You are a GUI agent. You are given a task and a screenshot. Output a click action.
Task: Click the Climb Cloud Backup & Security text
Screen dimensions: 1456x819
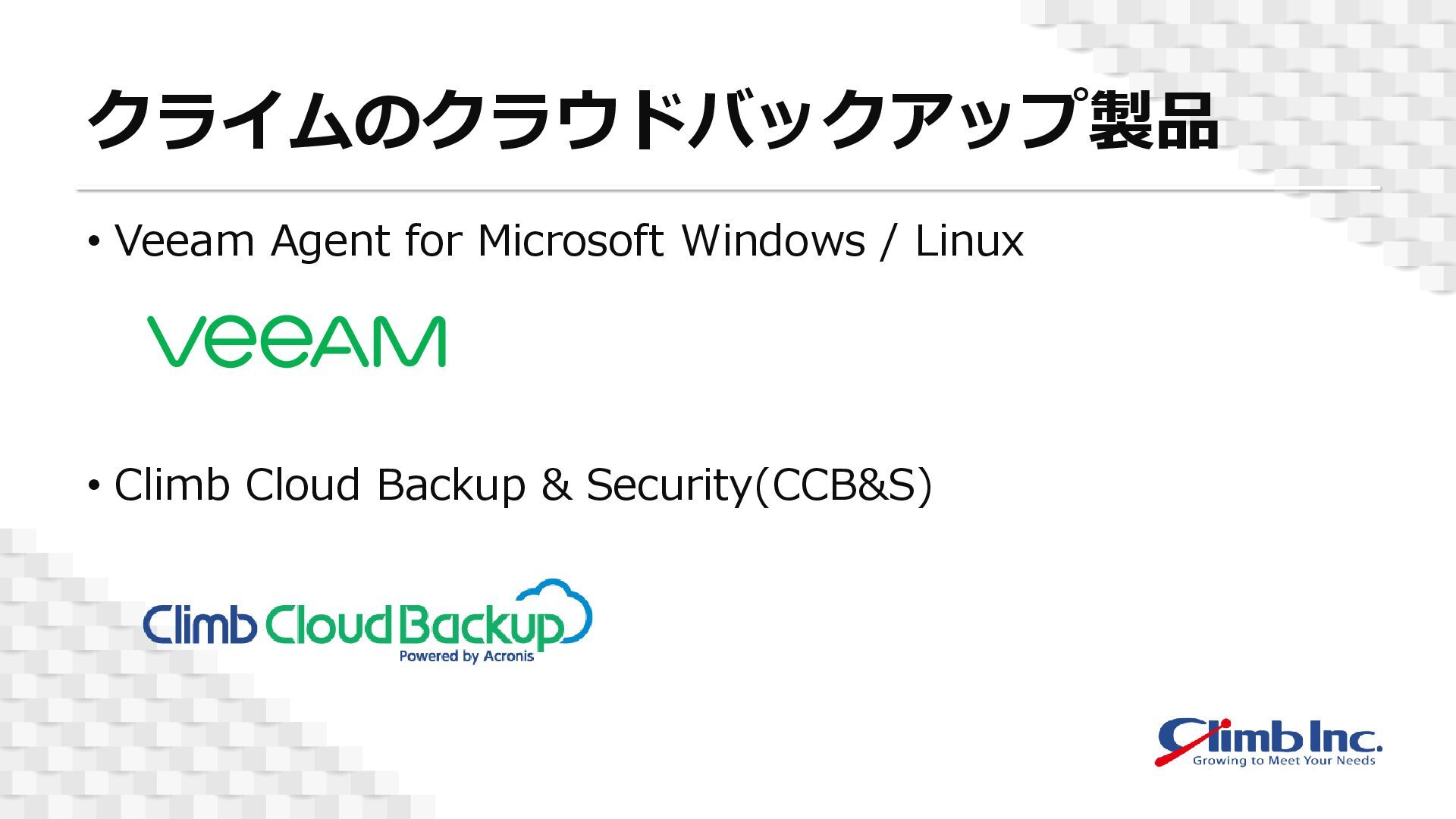(432, 485)
